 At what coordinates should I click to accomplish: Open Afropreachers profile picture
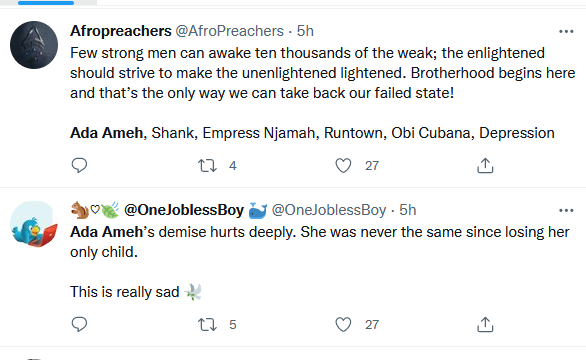[34, 45]
